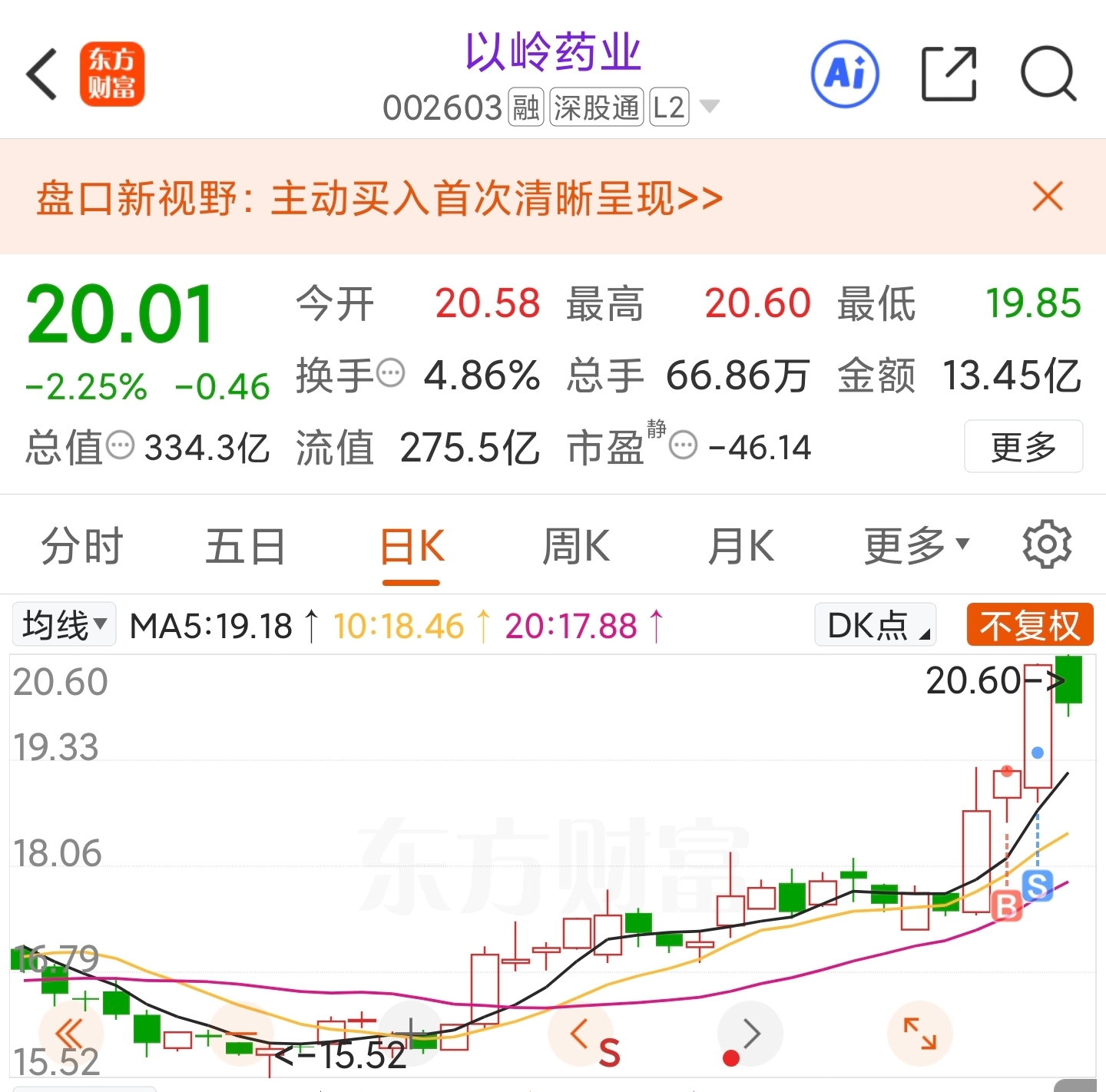The image size is (1106, 1092).
Task: Tap the B buy signal marker
Action: [x=1006, y=906]
